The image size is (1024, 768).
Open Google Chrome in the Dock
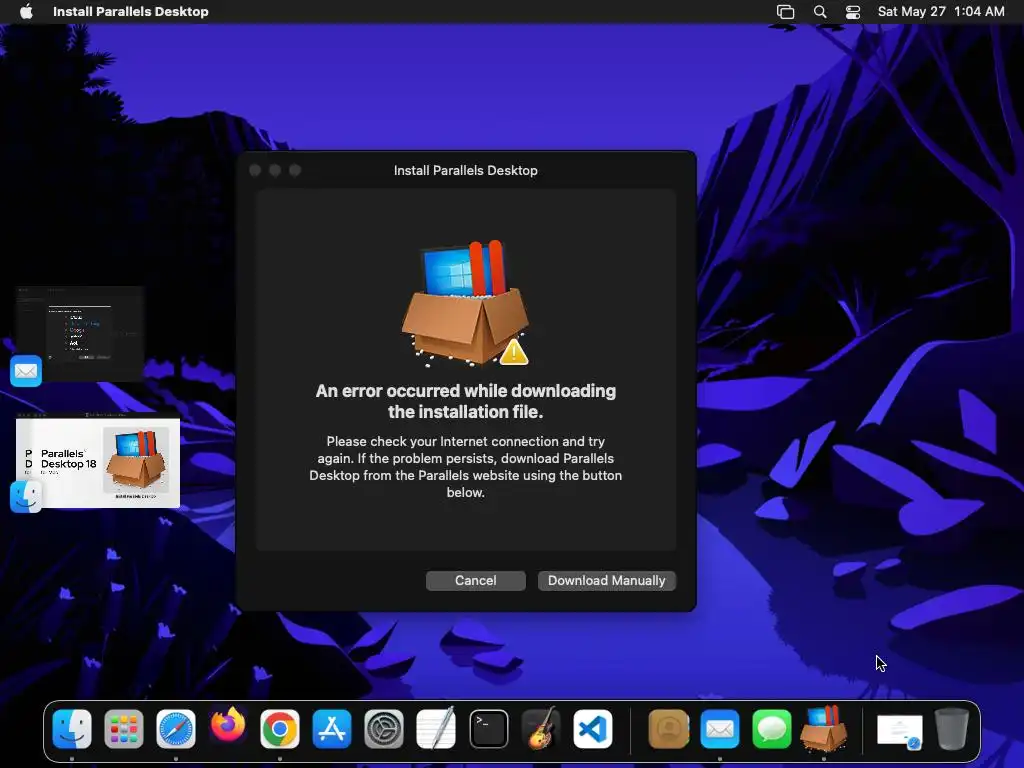click(x=280, y=729)
